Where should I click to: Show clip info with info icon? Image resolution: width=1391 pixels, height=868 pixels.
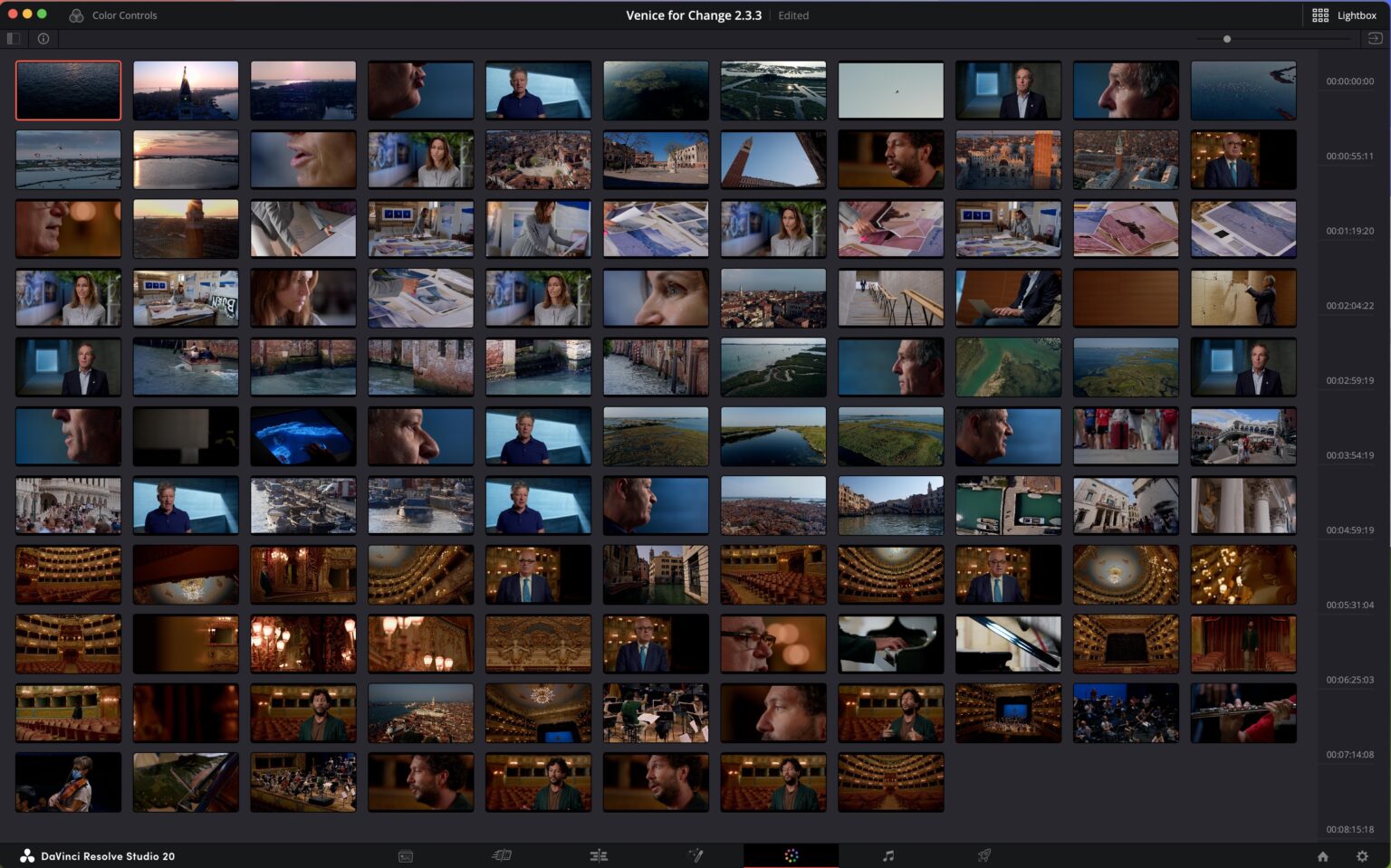pyautogui.click(x=43, y=38)
